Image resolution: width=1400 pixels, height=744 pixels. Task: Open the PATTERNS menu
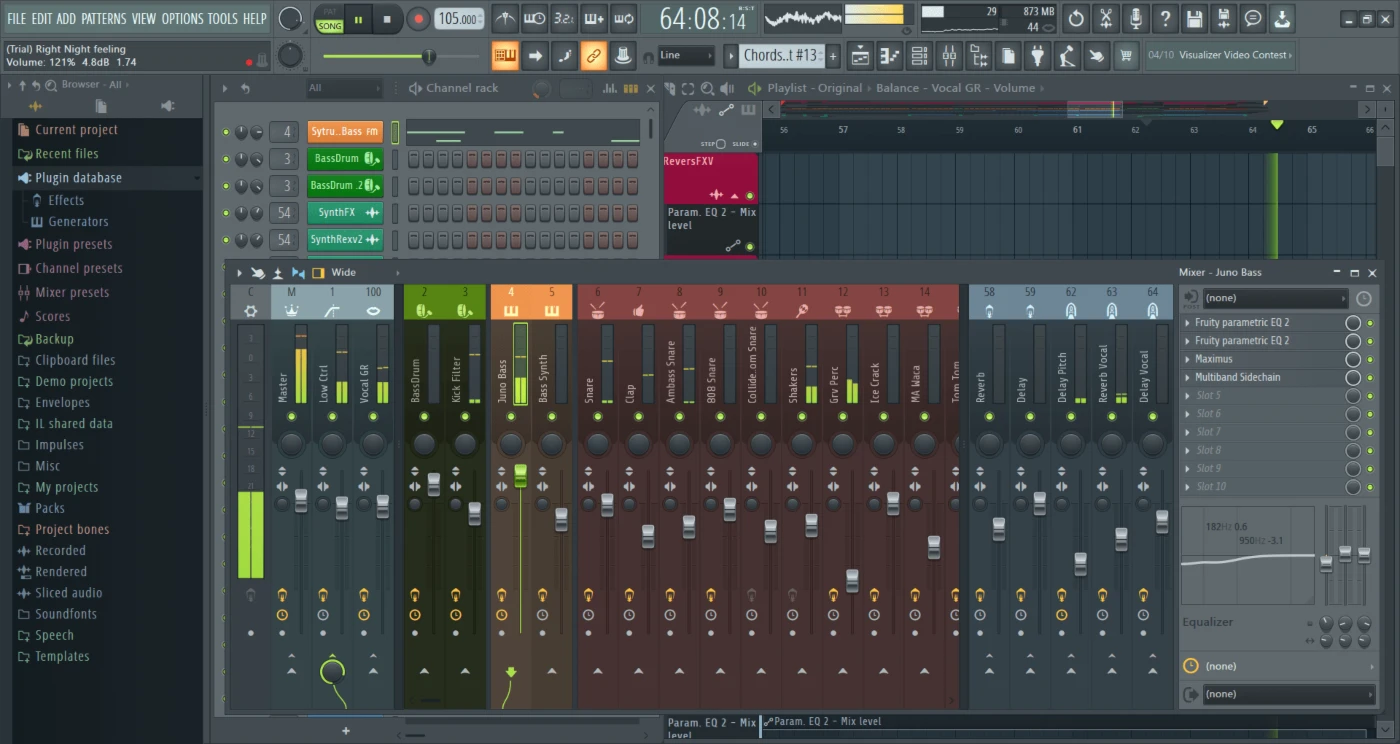point(103,18)
